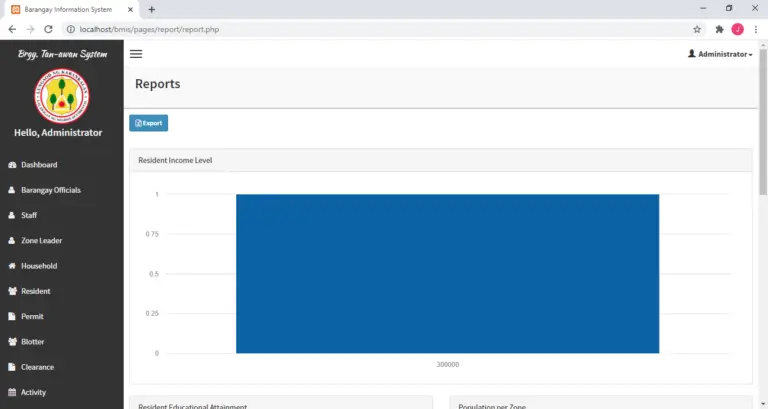Click the scrollbar down arrow
The width and height of the screenshot is (768, 409).
tap(763, 404)
